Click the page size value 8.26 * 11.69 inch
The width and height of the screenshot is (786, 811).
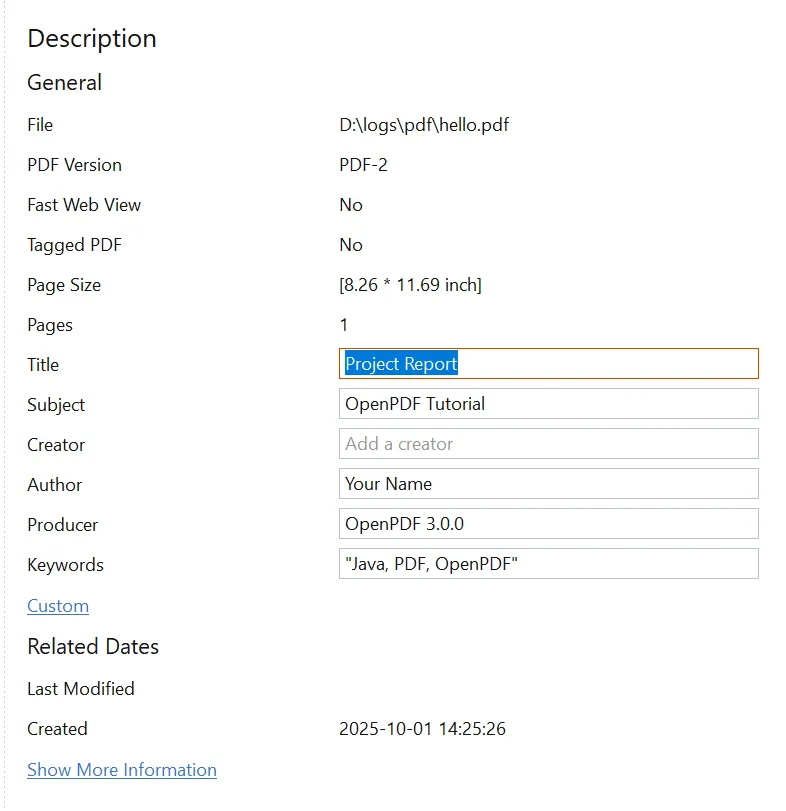pyautogui.click(x=410, y=285)
